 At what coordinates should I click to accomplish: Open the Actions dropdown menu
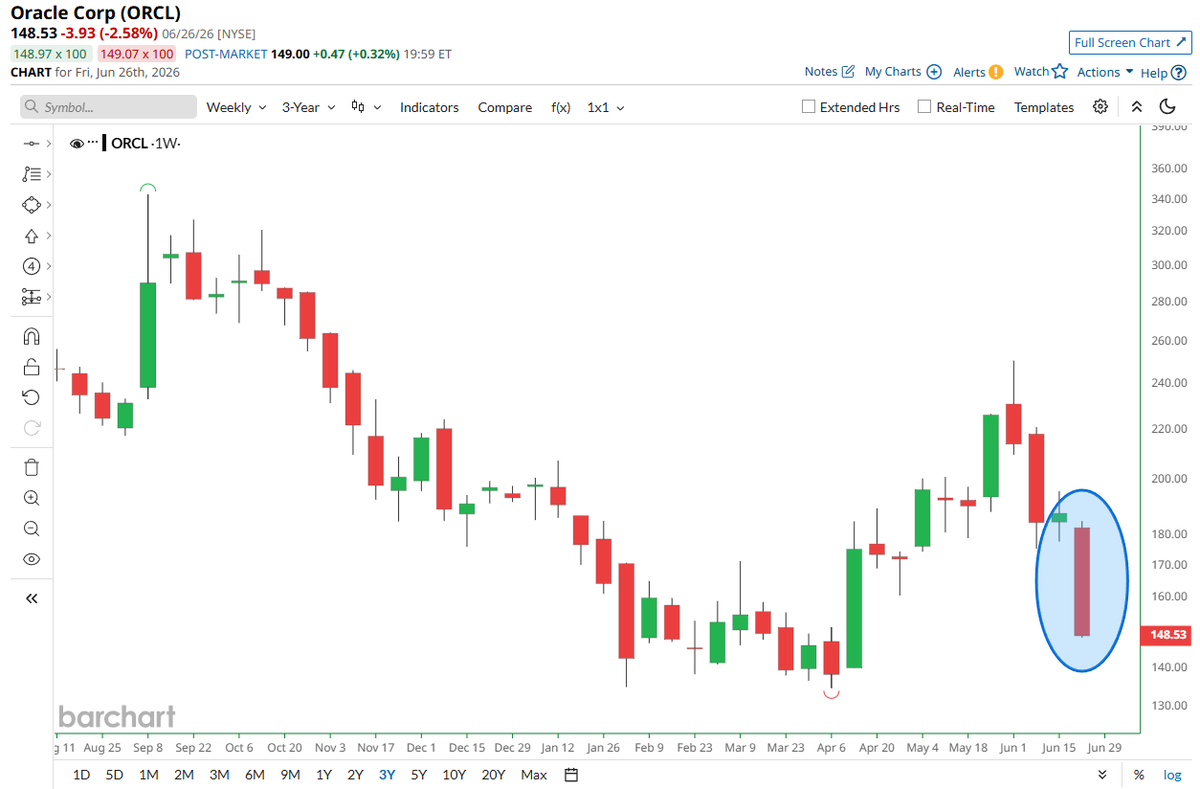click(x=1105, y=72)
